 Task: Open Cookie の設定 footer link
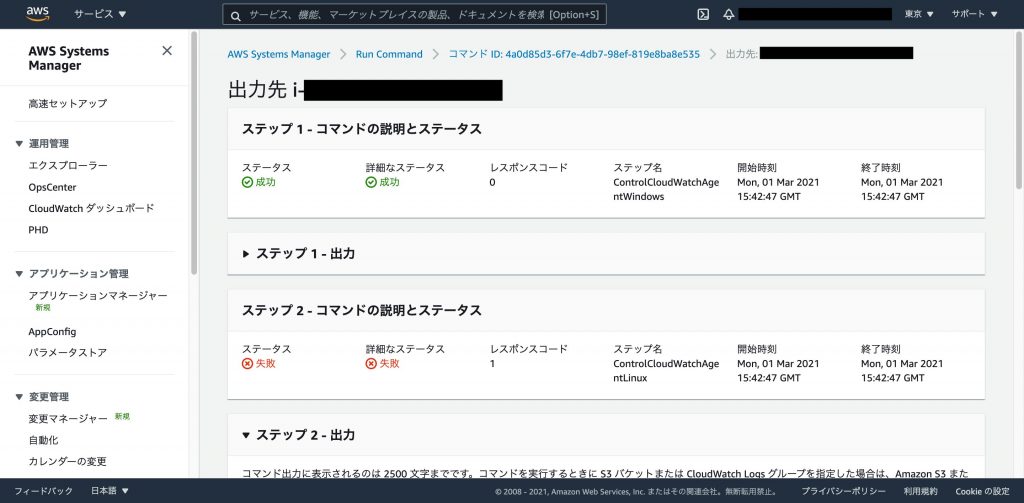[x=982, y=491]
